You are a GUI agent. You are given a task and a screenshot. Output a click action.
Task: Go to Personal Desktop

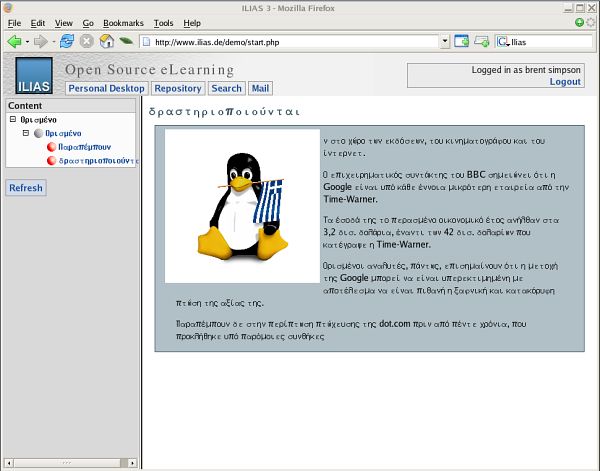coord(106,88)
